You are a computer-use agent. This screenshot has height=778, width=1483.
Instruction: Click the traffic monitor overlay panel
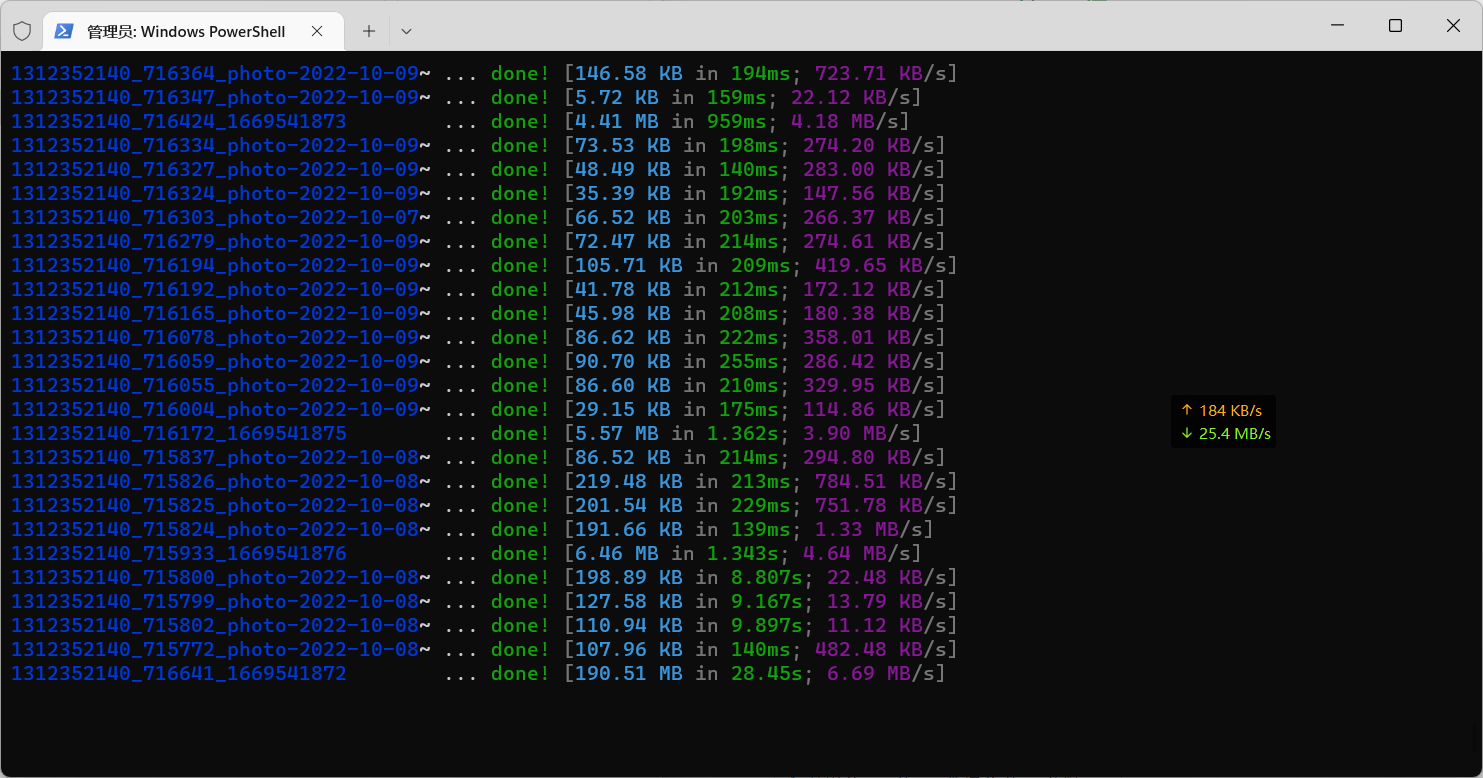tap(1223, 421)
